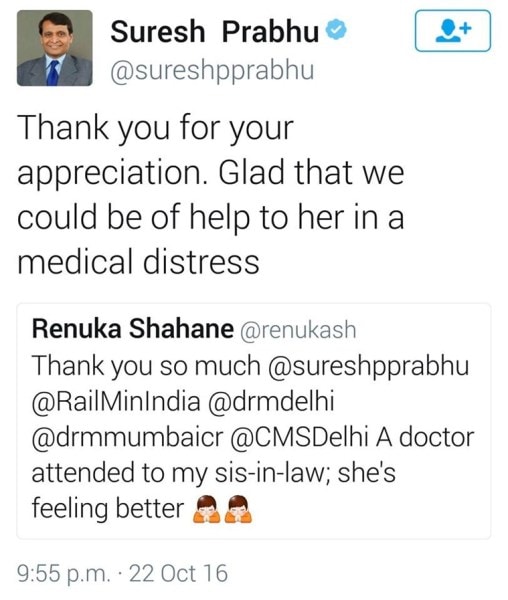Click the first folded hands emoji
508x600 pixels.
click(x=207, y=509)
